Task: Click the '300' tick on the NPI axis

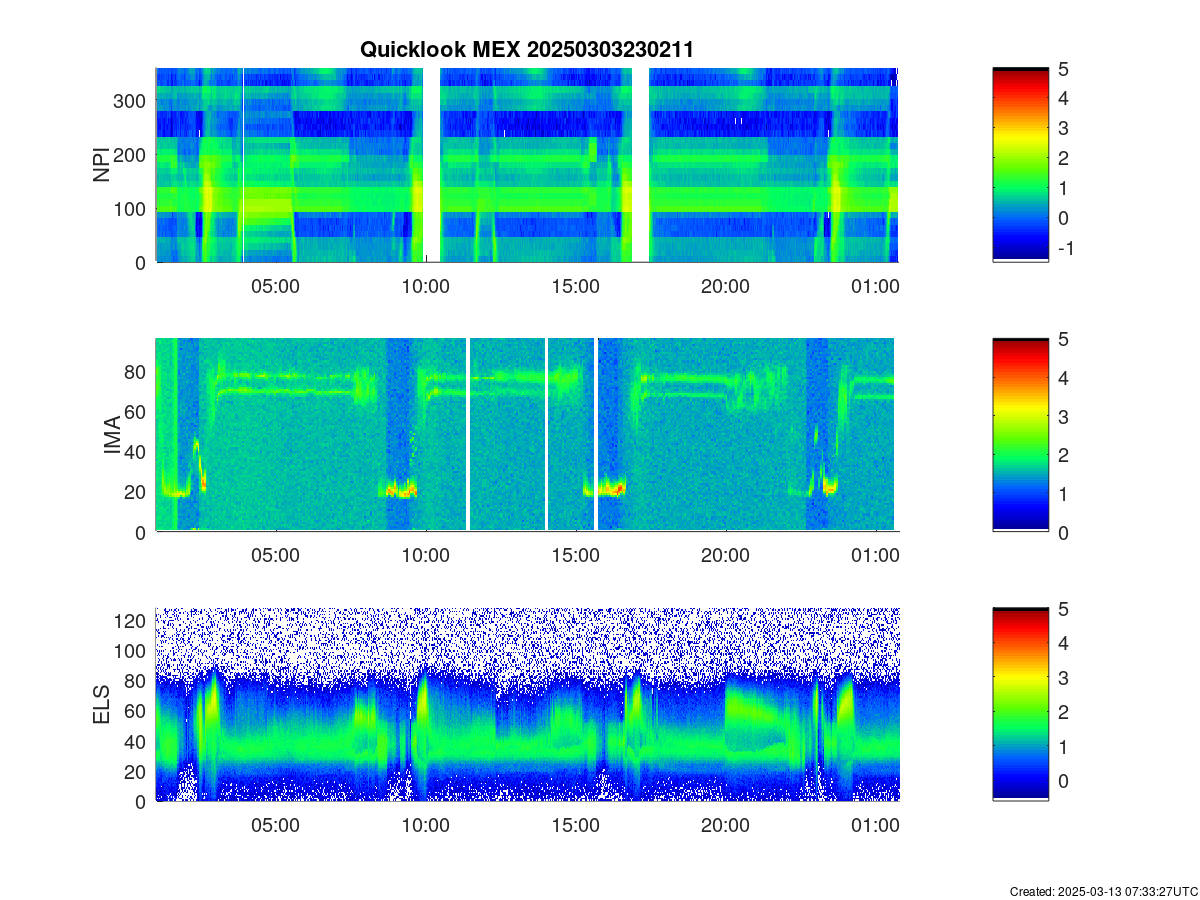Action: point(131,100)
